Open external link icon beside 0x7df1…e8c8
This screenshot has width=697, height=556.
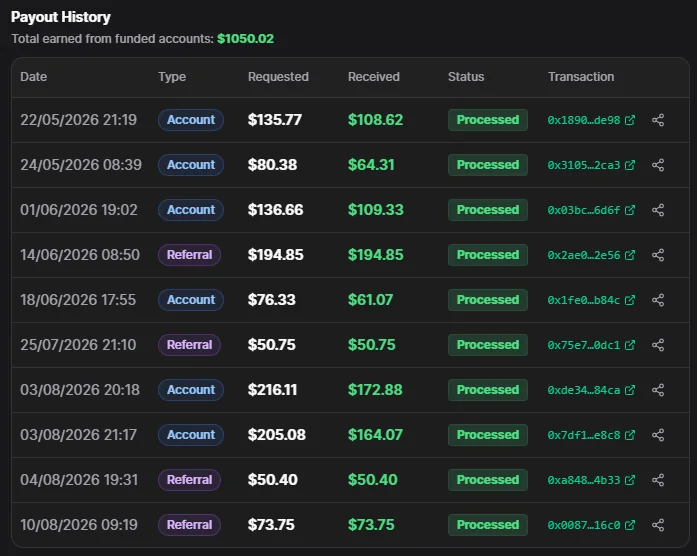(629, 435)
